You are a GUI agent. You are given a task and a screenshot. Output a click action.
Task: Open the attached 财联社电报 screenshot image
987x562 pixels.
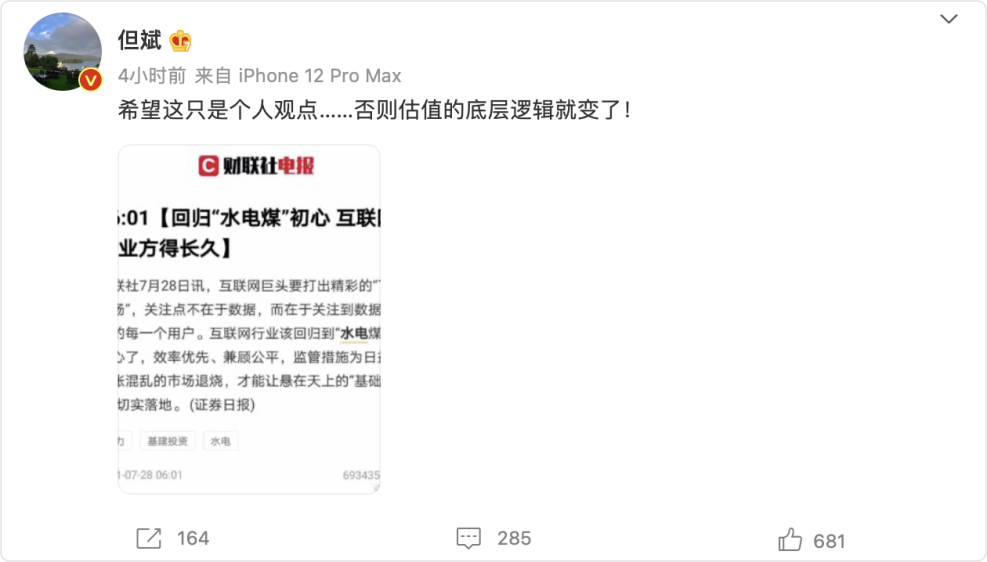(x=249, y=319)
